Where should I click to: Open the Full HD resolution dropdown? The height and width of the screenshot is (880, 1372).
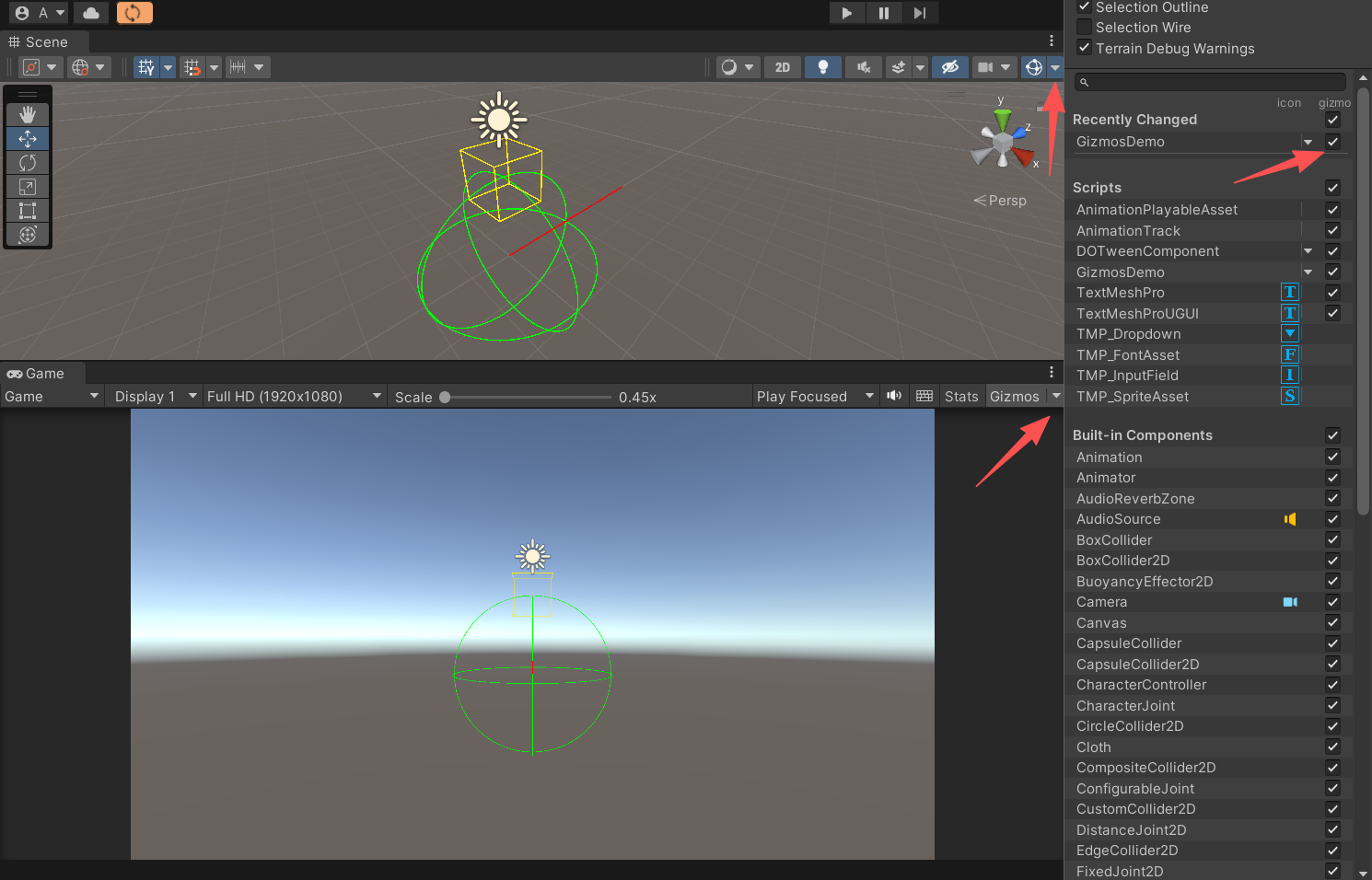pyautogui.click(x=293, y=396)
